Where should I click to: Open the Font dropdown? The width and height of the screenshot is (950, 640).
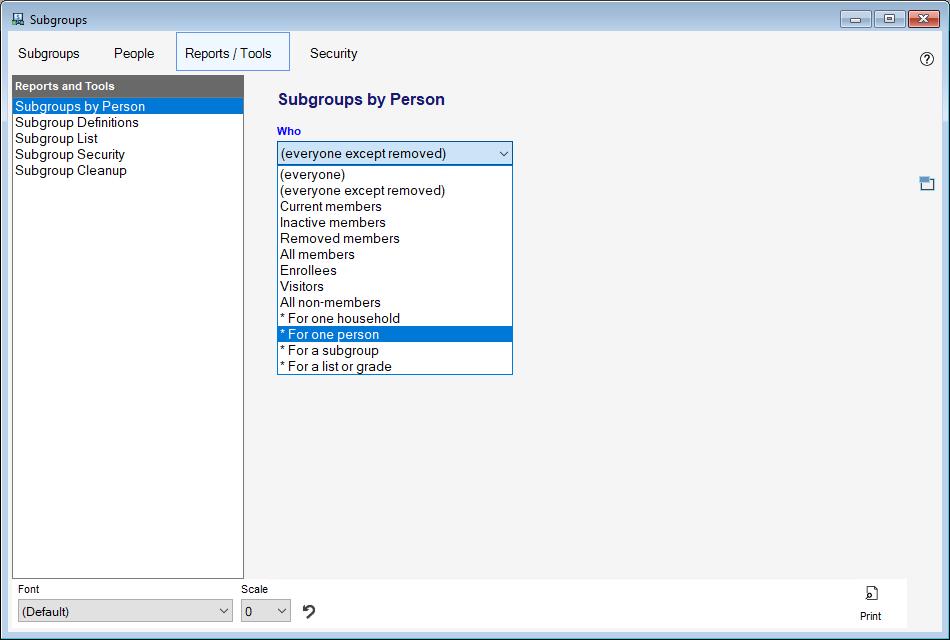[125, 611]
